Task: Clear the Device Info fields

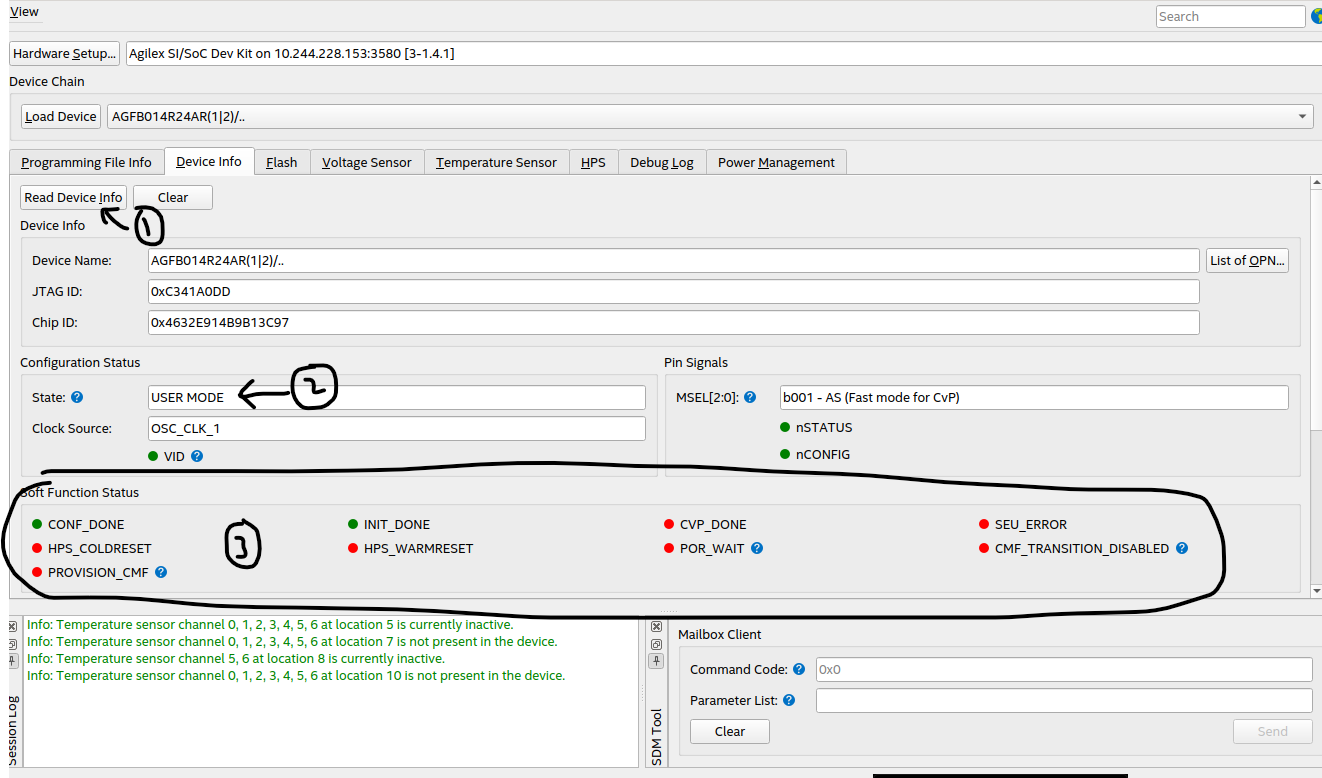Action: [x=173, y=197]
